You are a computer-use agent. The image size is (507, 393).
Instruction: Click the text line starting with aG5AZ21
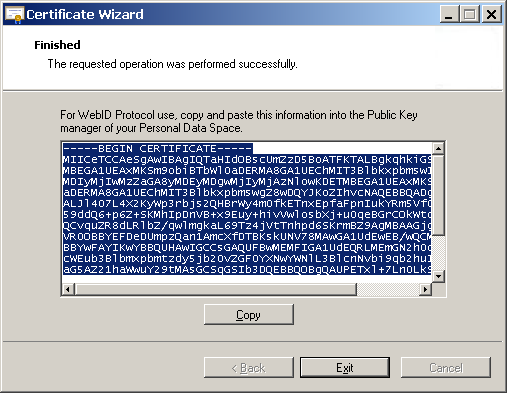247,269
